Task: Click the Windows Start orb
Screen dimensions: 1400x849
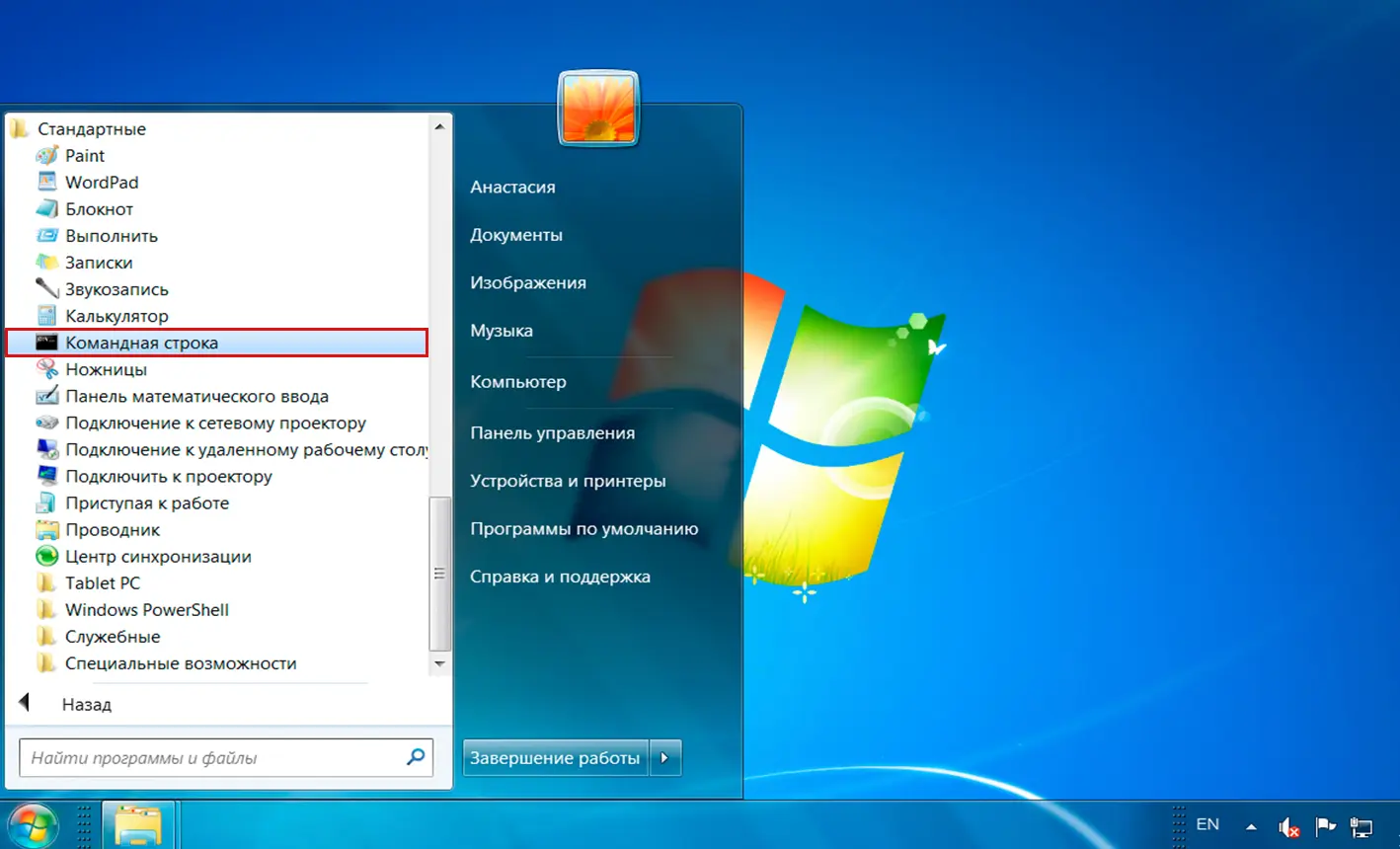Action: click(x=32, y=825)
